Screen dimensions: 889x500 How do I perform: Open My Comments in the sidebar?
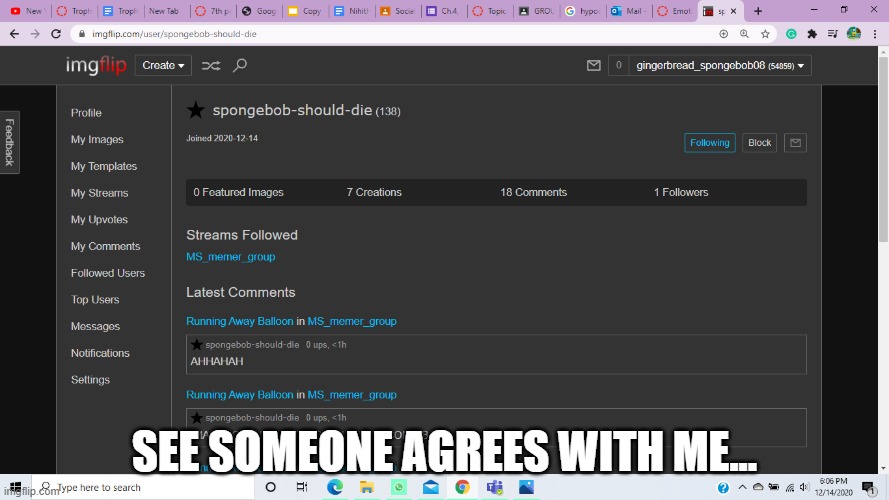pyautogui.click(x=105, y=246)
